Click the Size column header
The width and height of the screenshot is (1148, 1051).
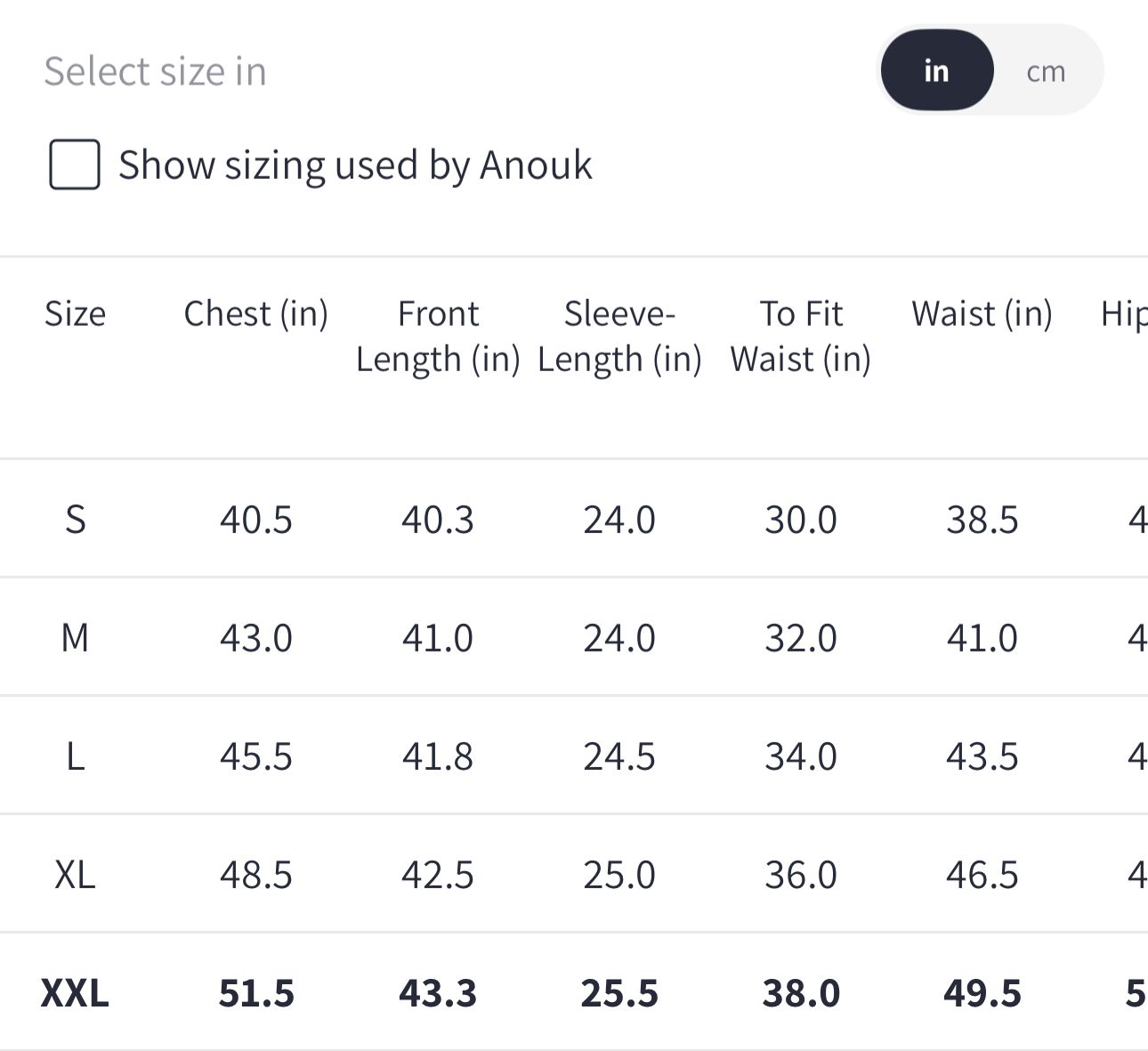click(x=75, y=314)
